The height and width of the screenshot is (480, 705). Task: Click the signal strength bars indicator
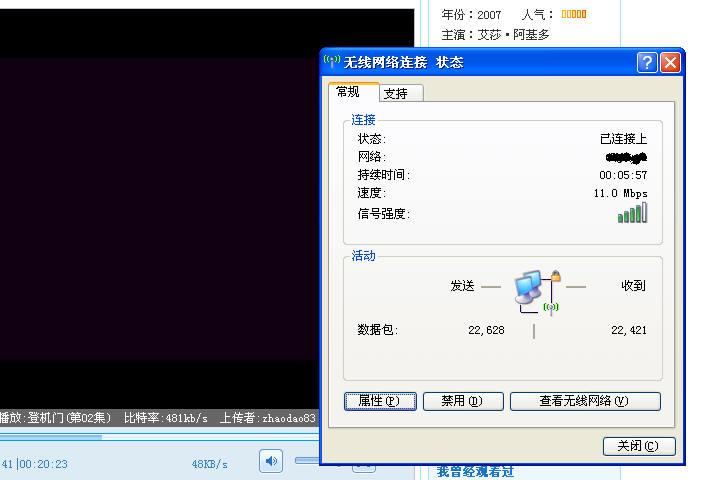(632, 213)
